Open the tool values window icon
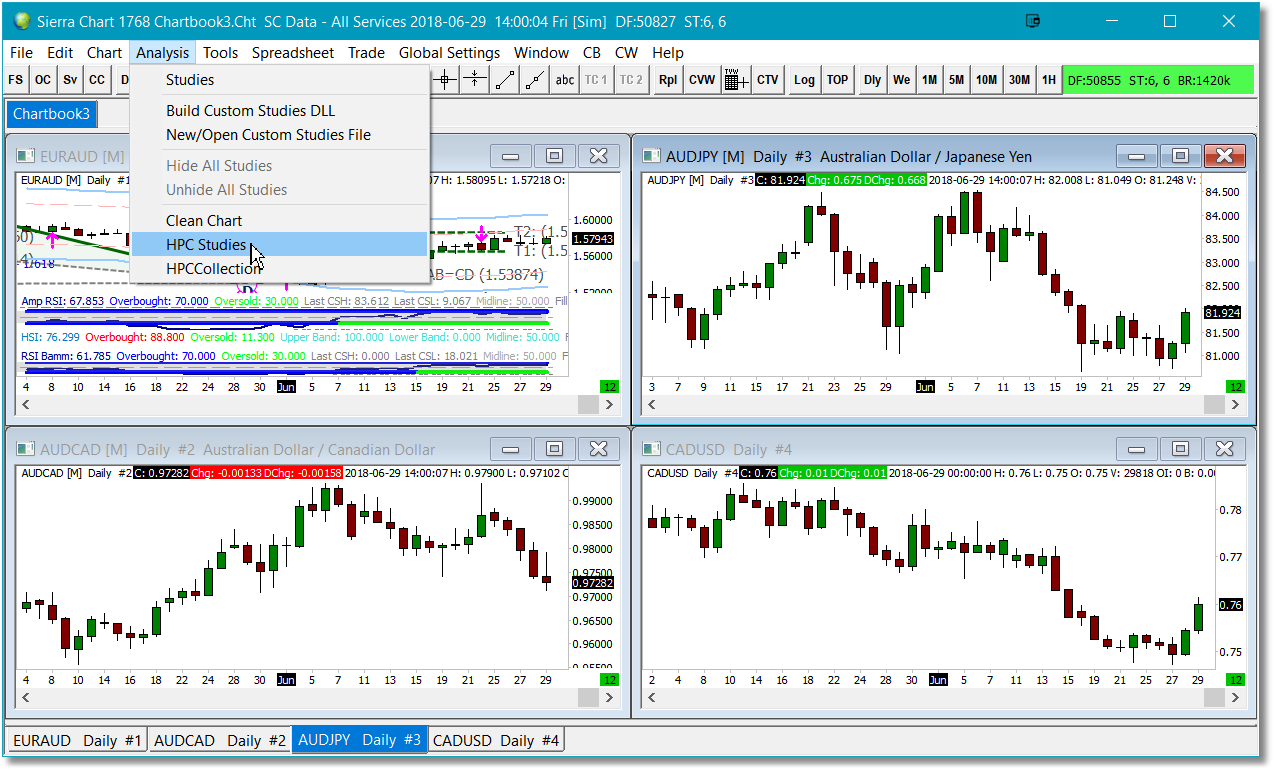 pos(736,80)
